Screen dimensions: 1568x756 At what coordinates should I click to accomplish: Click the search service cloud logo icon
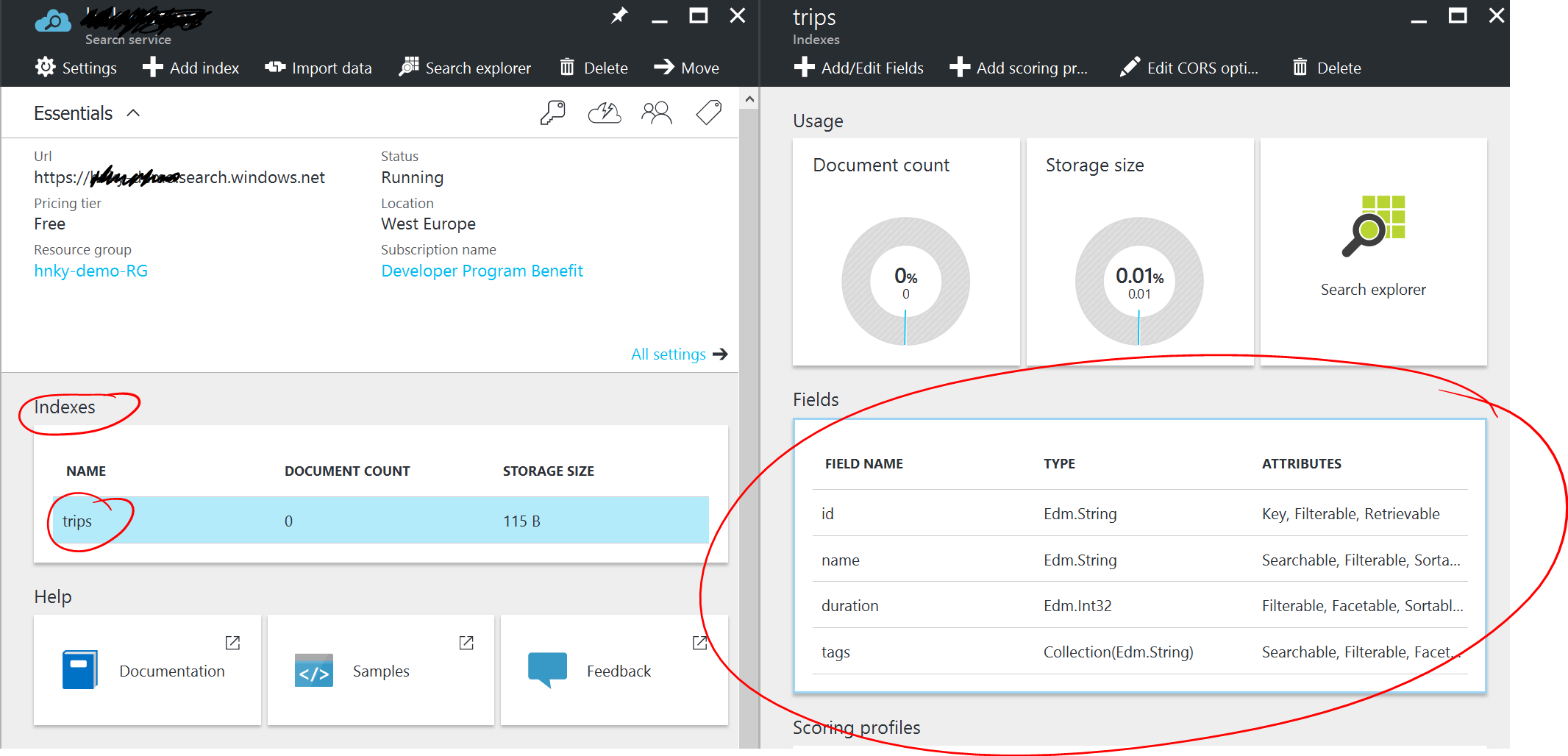(53, 21)
